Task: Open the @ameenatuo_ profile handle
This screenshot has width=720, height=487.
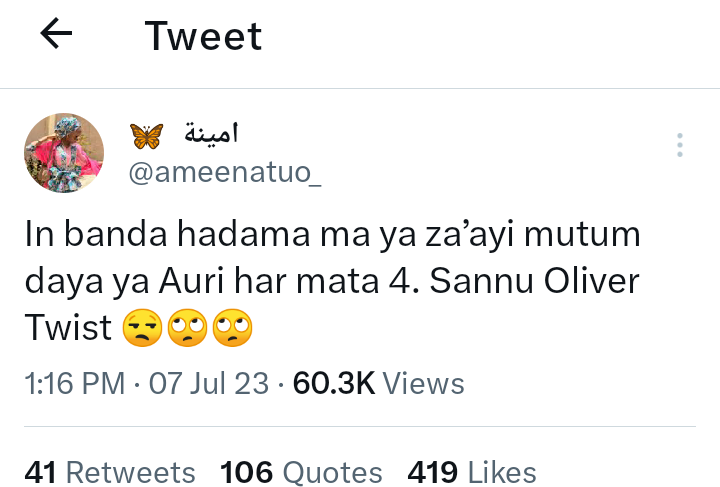Action: (226, 171)
